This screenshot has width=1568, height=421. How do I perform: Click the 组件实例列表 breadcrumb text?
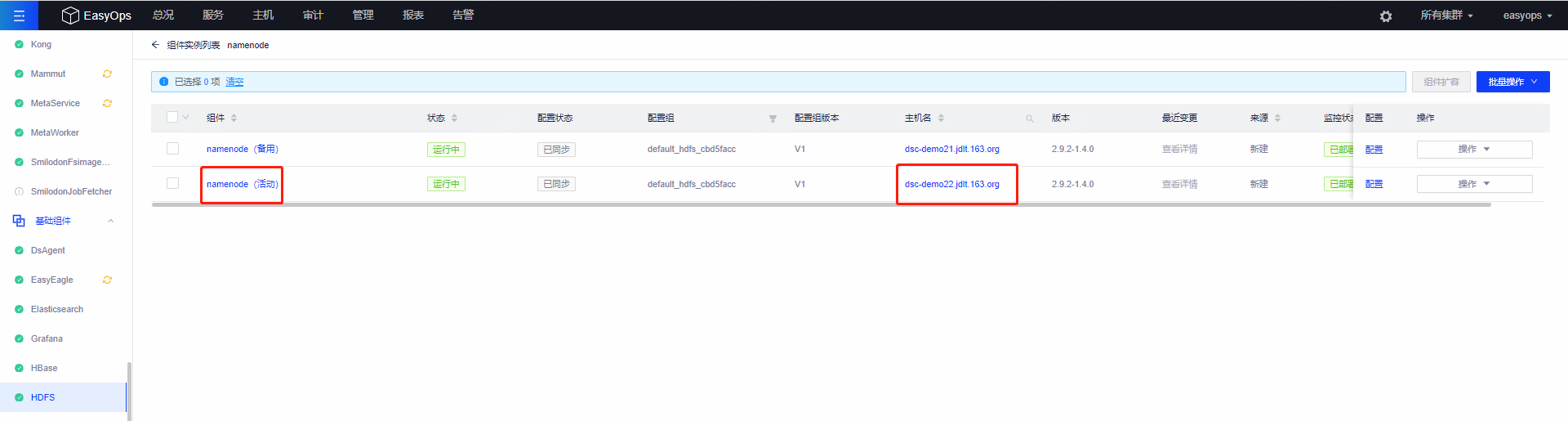[194, 45]
